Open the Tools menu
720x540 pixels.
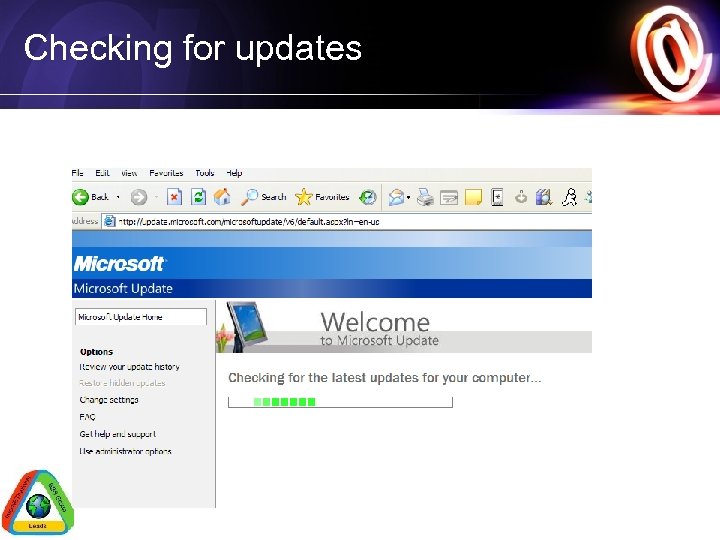pyautogui.click(x=204, y=173)
